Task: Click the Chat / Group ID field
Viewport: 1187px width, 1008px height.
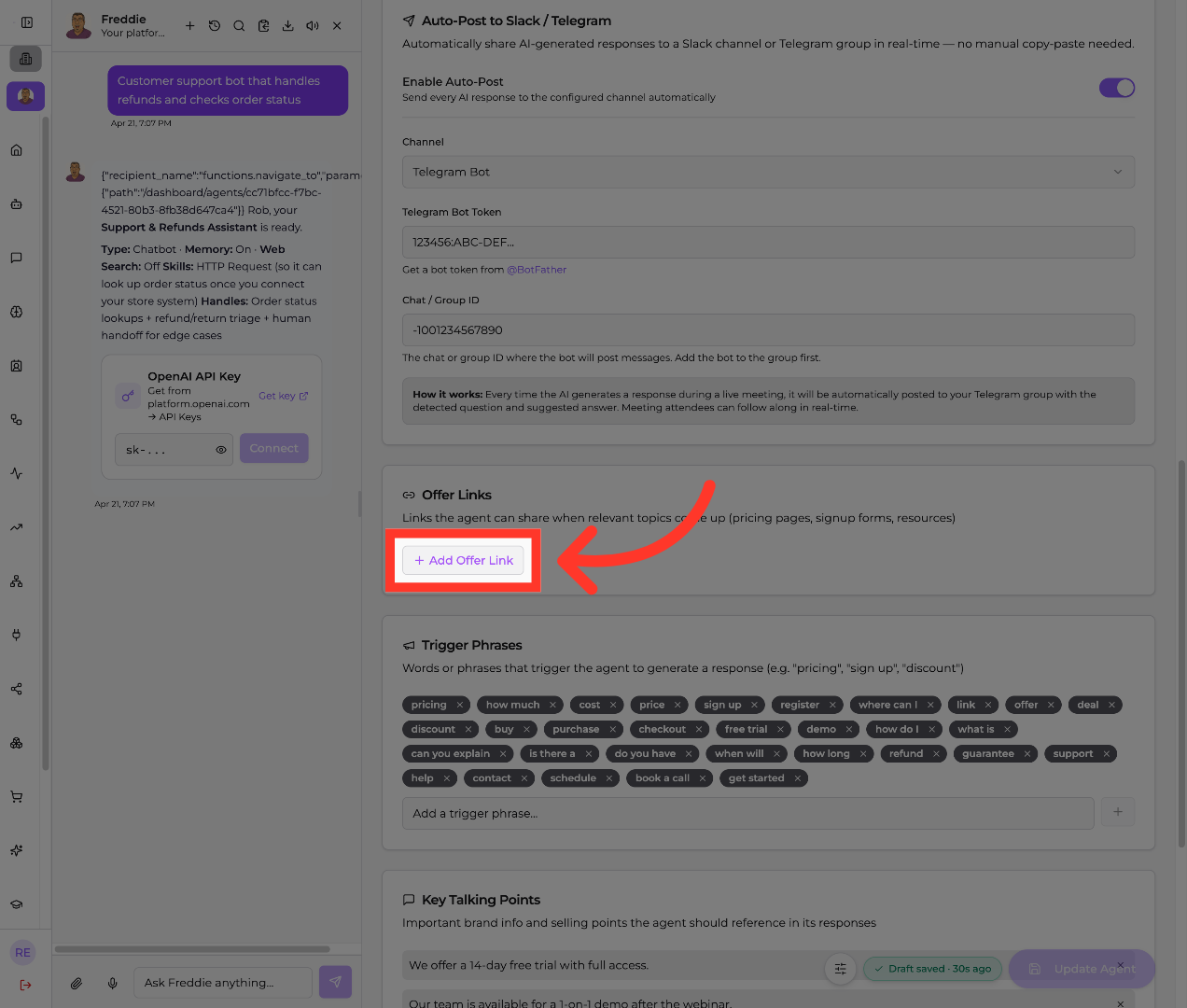Action: click(x=768, y=329)
